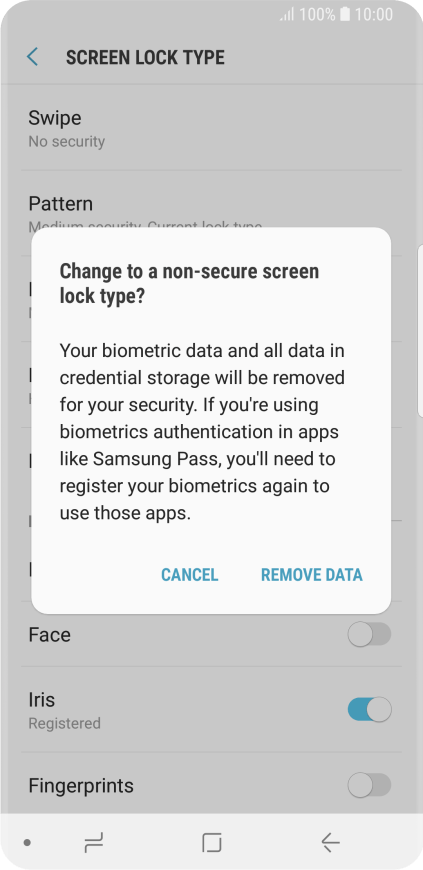Screen dimensions: 423x870
Task: Select the Swipe lock type
Action: (x=211, y=128)
